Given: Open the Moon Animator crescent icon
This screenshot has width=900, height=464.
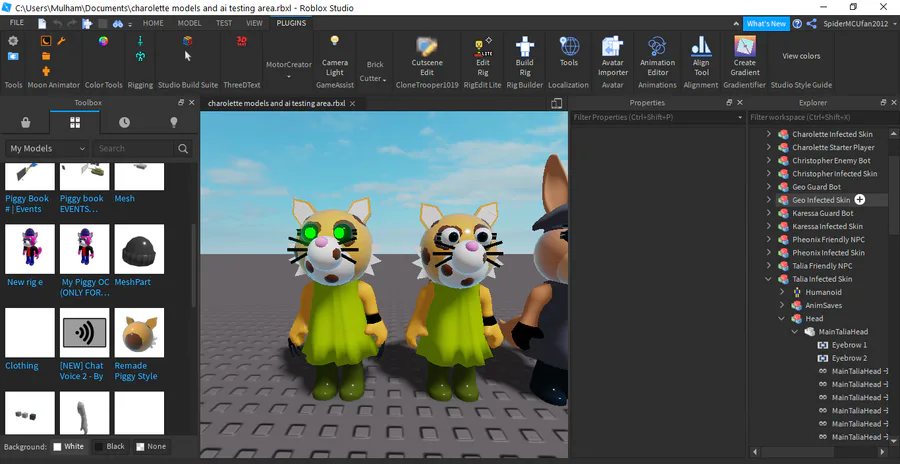Looking at the screenshot, I should tap(46, 41).
